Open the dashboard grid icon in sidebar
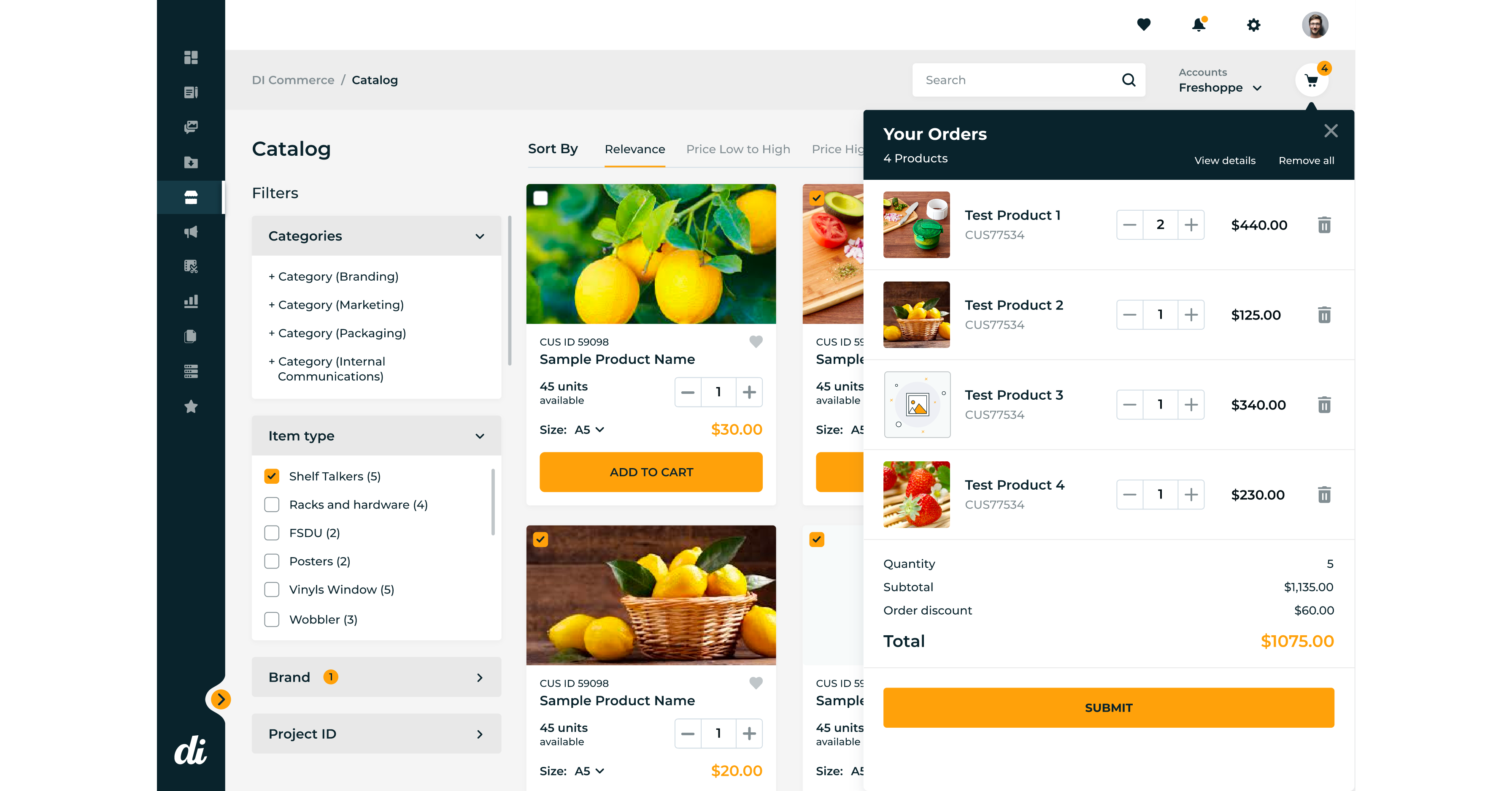Viewport: 1512px width, 791px height. (191, 57)
